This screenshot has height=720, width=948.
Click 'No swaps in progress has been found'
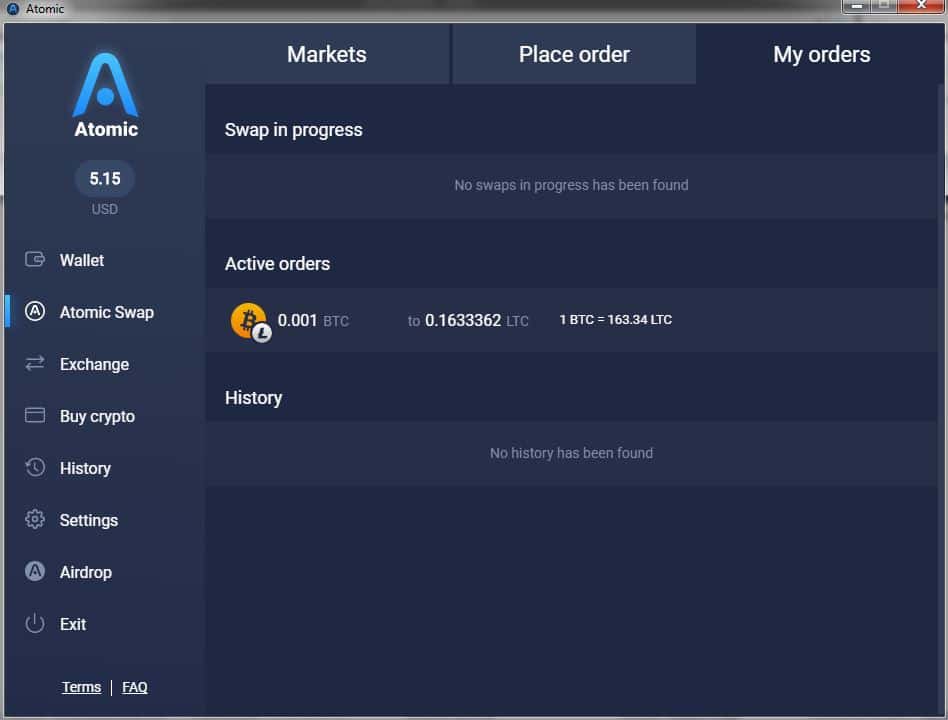coord(571,185)
